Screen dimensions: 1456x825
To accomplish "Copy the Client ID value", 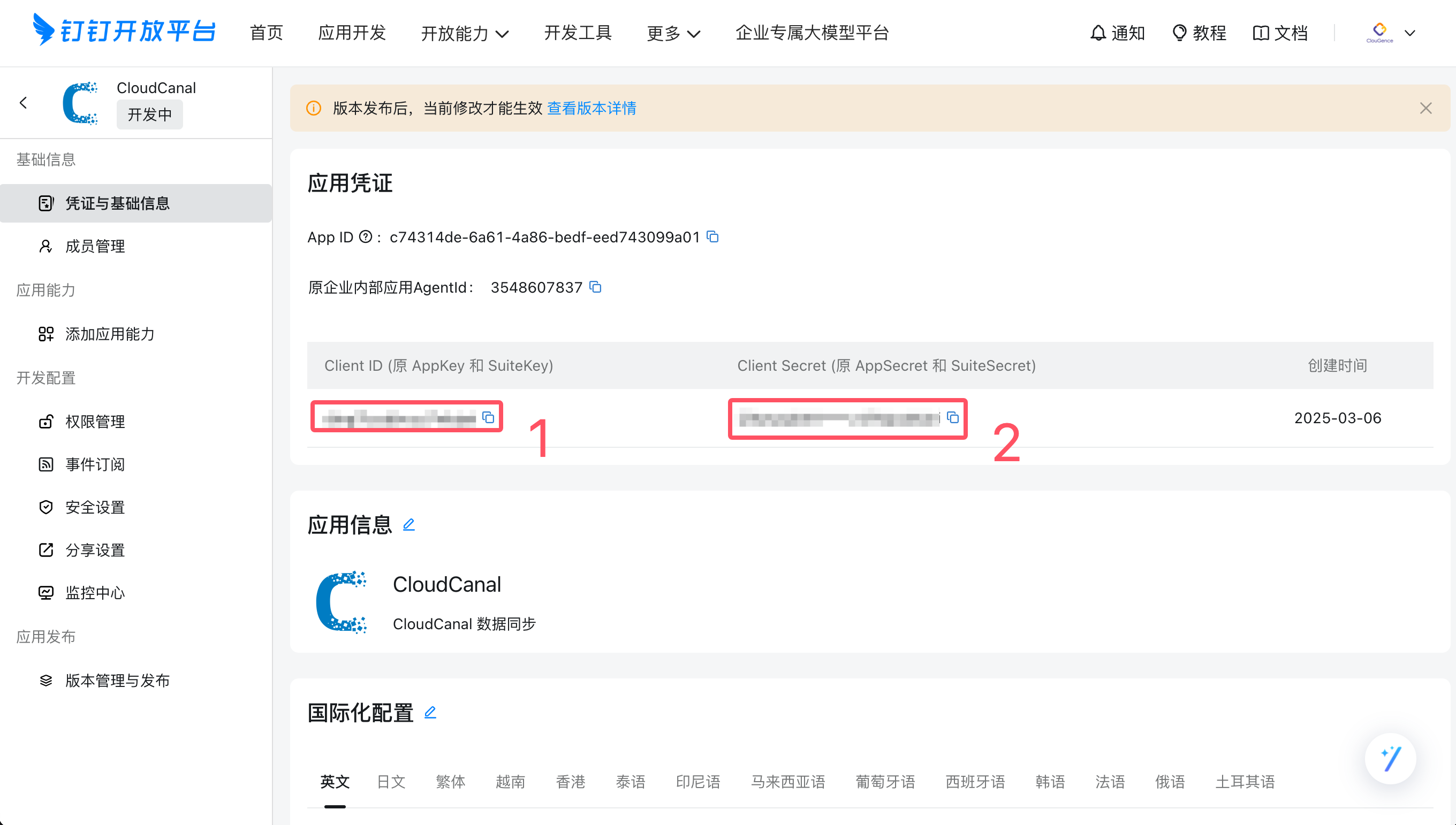I will 488,418.
